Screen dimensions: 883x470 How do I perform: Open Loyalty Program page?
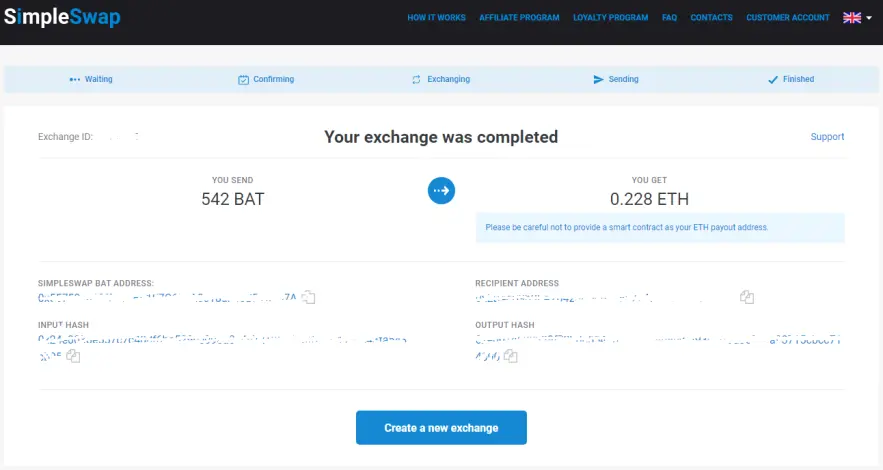[x=610, y=17]
